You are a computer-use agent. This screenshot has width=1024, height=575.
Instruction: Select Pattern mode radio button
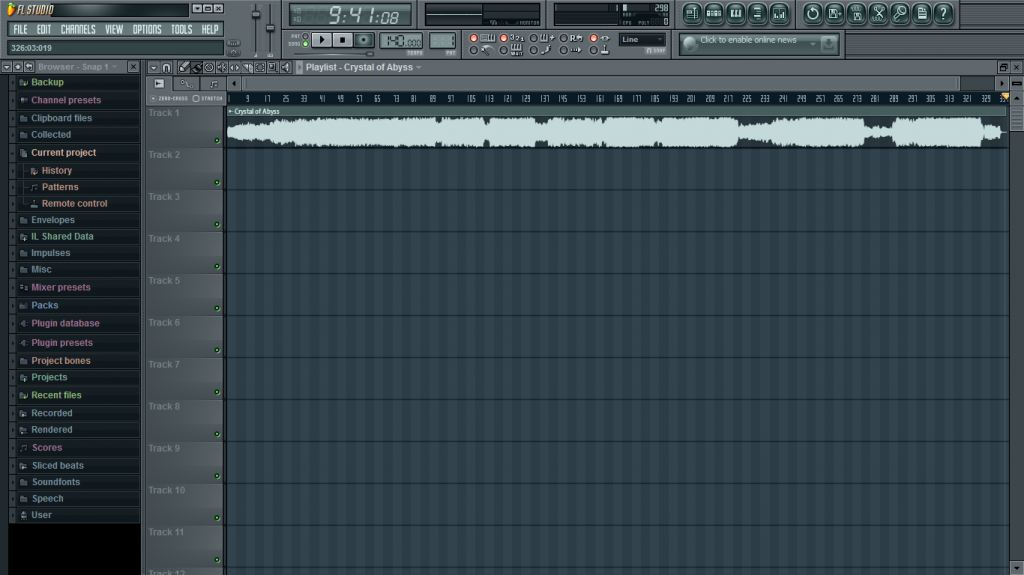[305, 36]
